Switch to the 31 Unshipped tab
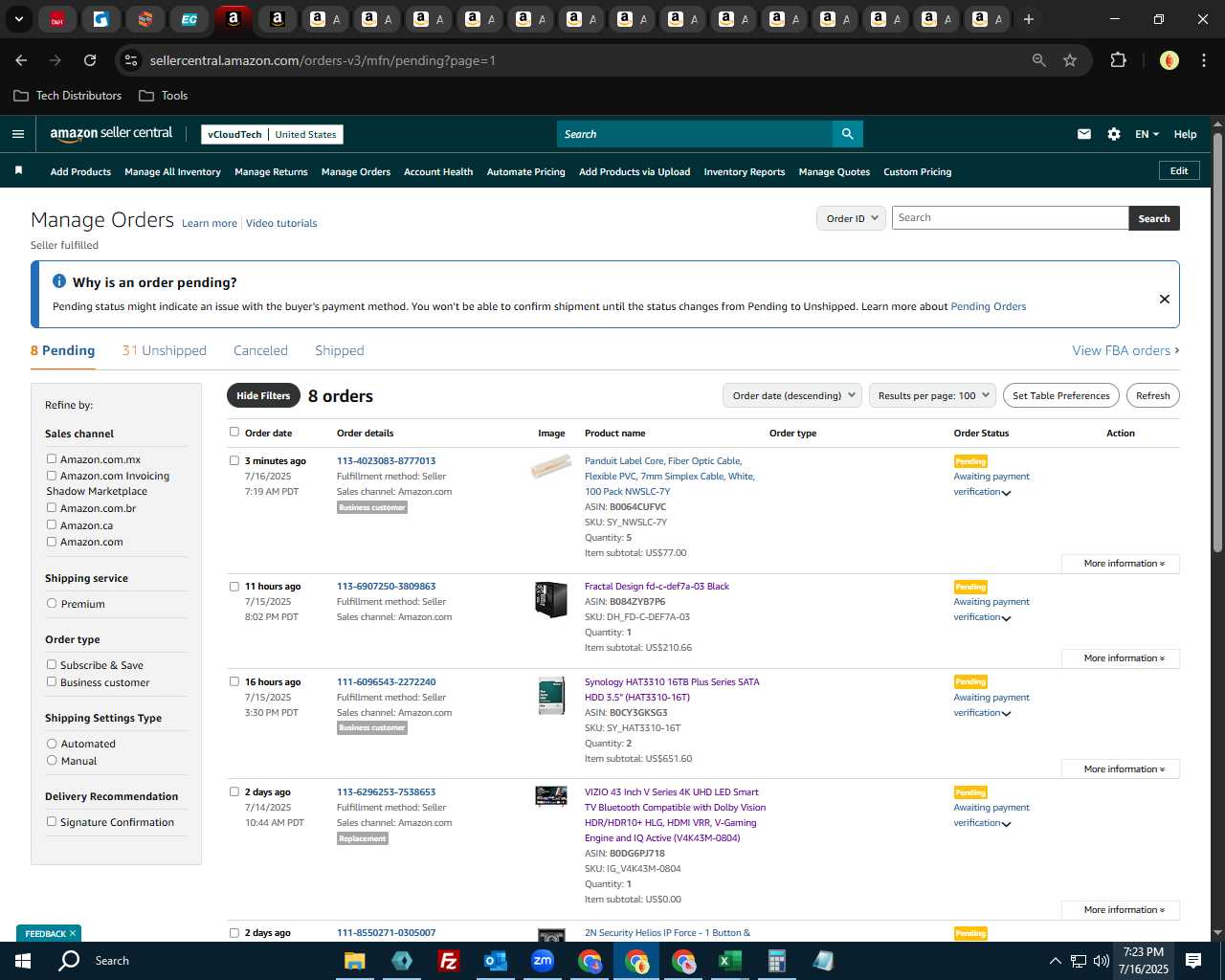 click(165, 350)
